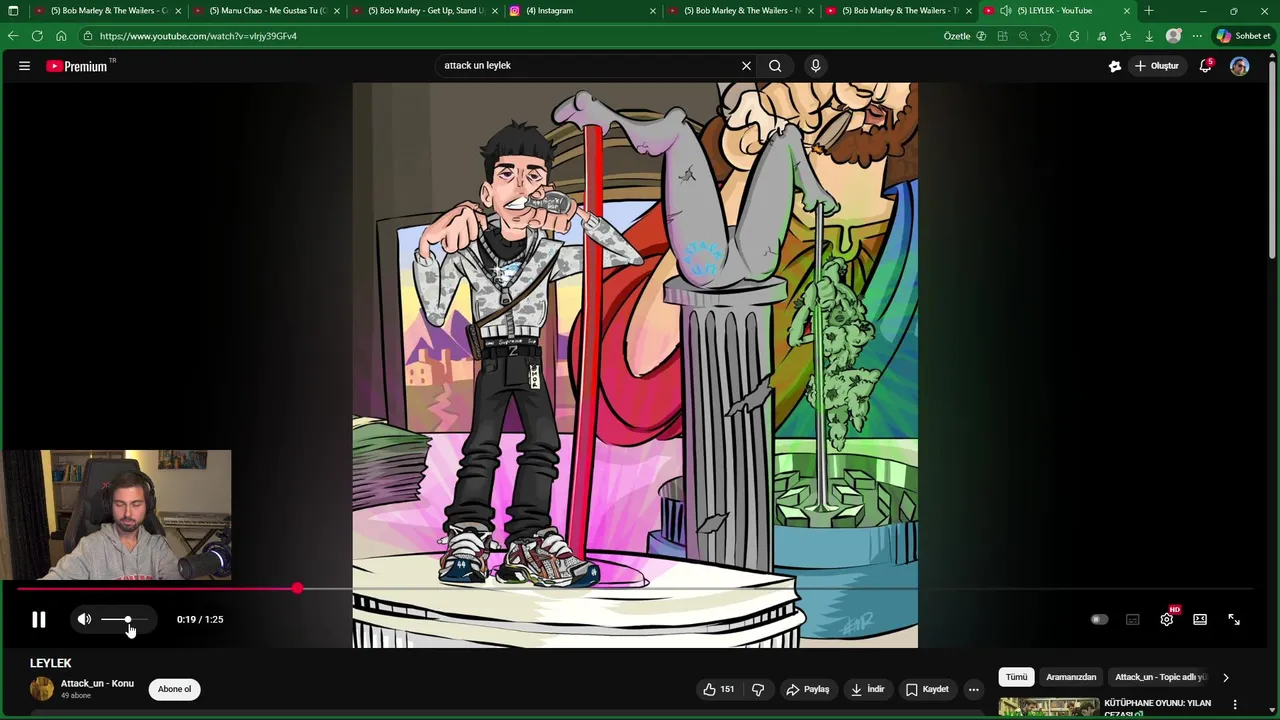
Task: Select the Aramanızdan filter chip
Action: click(x=1071, y=677)
